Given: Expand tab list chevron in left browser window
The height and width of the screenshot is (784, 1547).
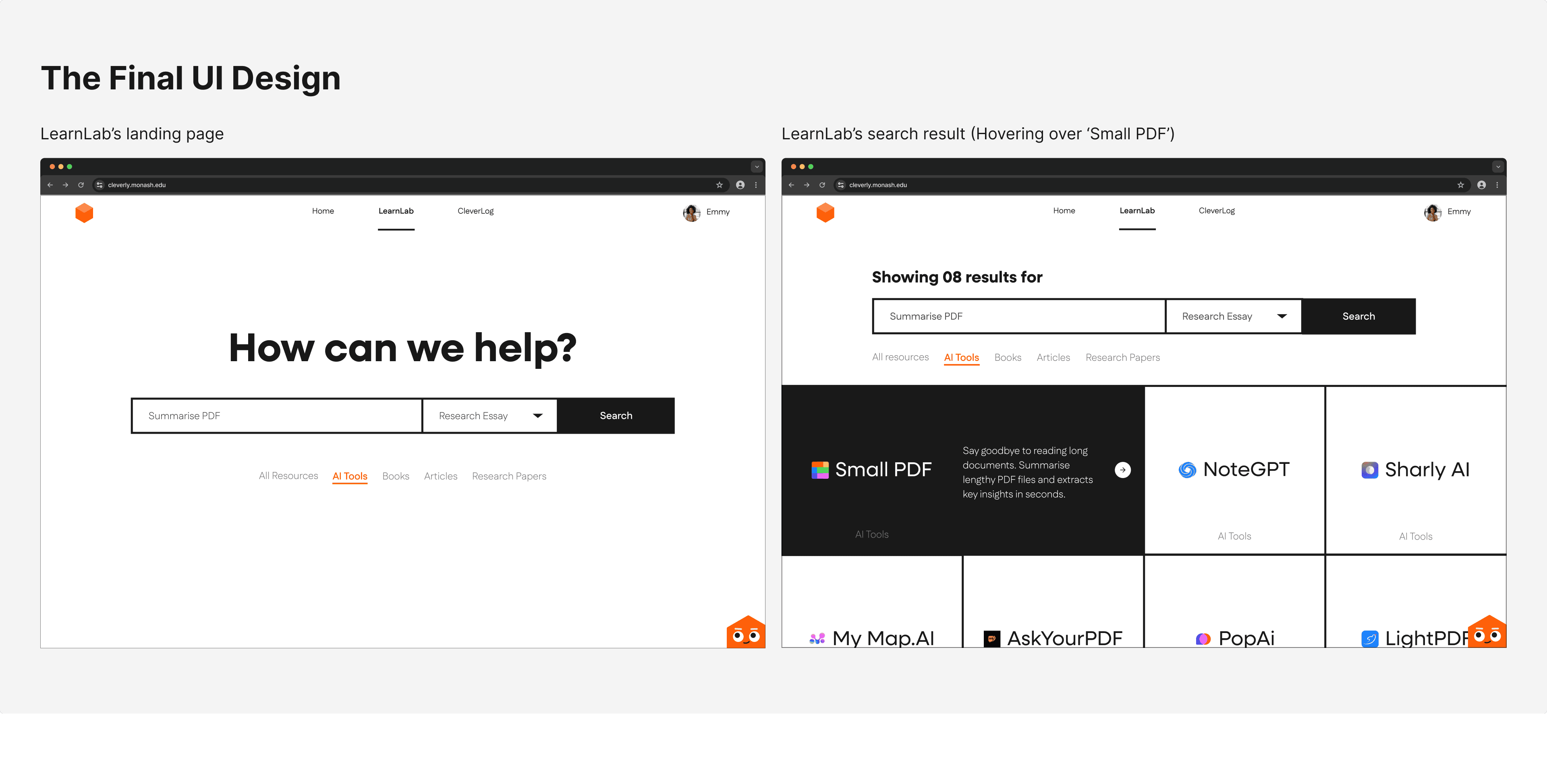Looking at the screenshot, I should click(x=757, y=167).
